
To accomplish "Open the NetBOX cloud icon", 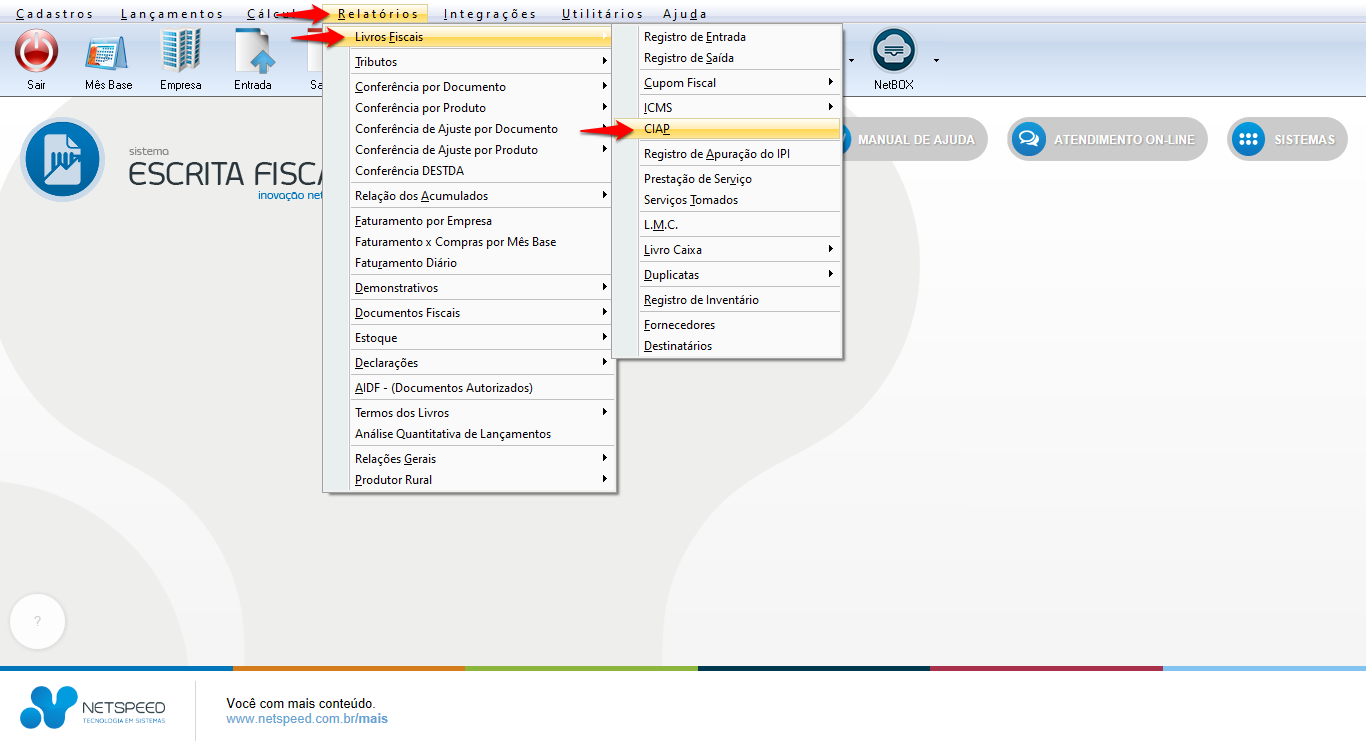I will (893, 50).
